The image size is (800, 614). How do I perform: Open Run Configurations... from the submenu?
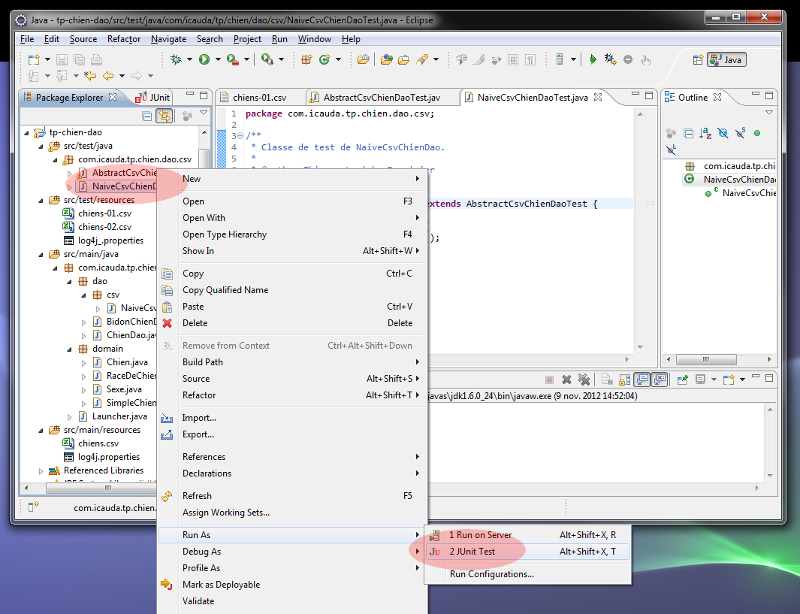tap(491, 574)
